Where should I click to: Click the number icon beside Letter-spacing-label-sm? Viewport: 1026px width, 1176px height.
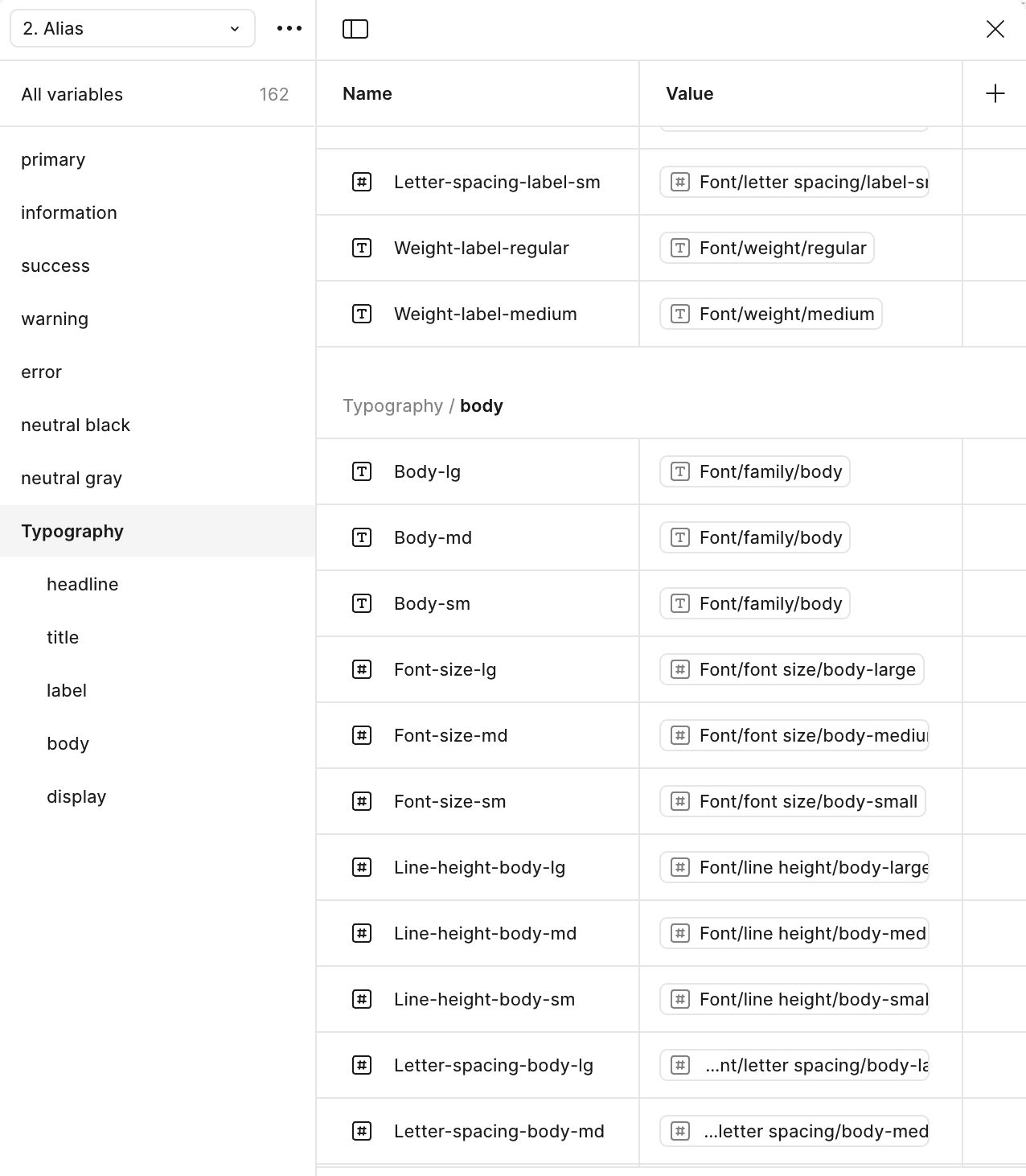pyautogui.click(x=362, y=182)
